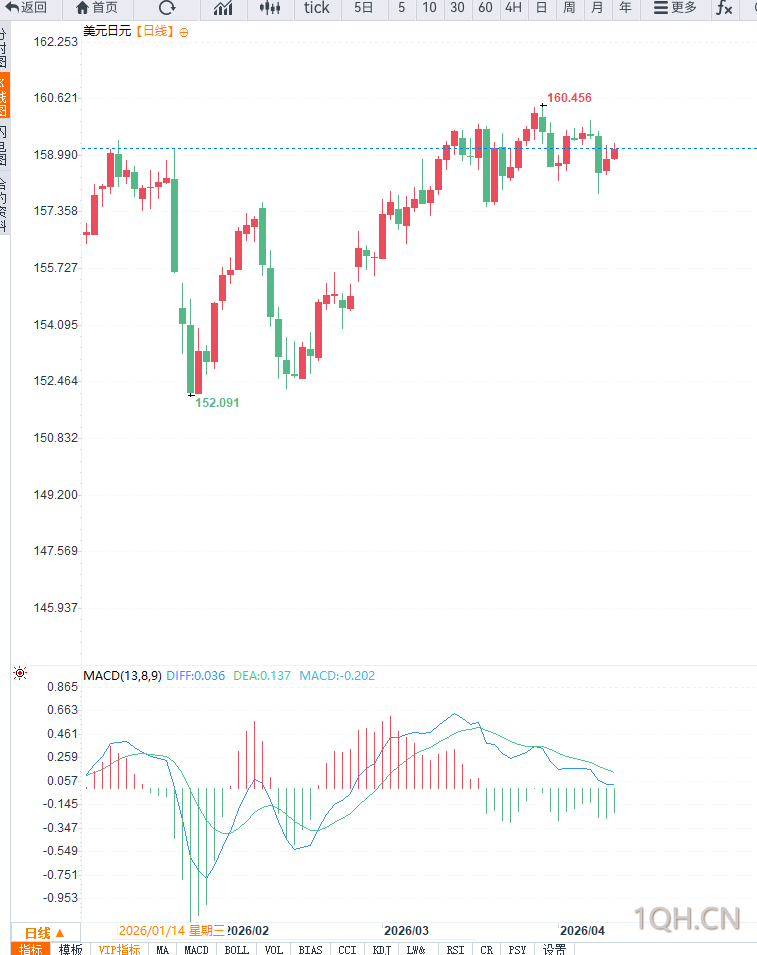Apply the MACD indicator tab
Viewport: 757px width, 955px height.
point(197,949)
